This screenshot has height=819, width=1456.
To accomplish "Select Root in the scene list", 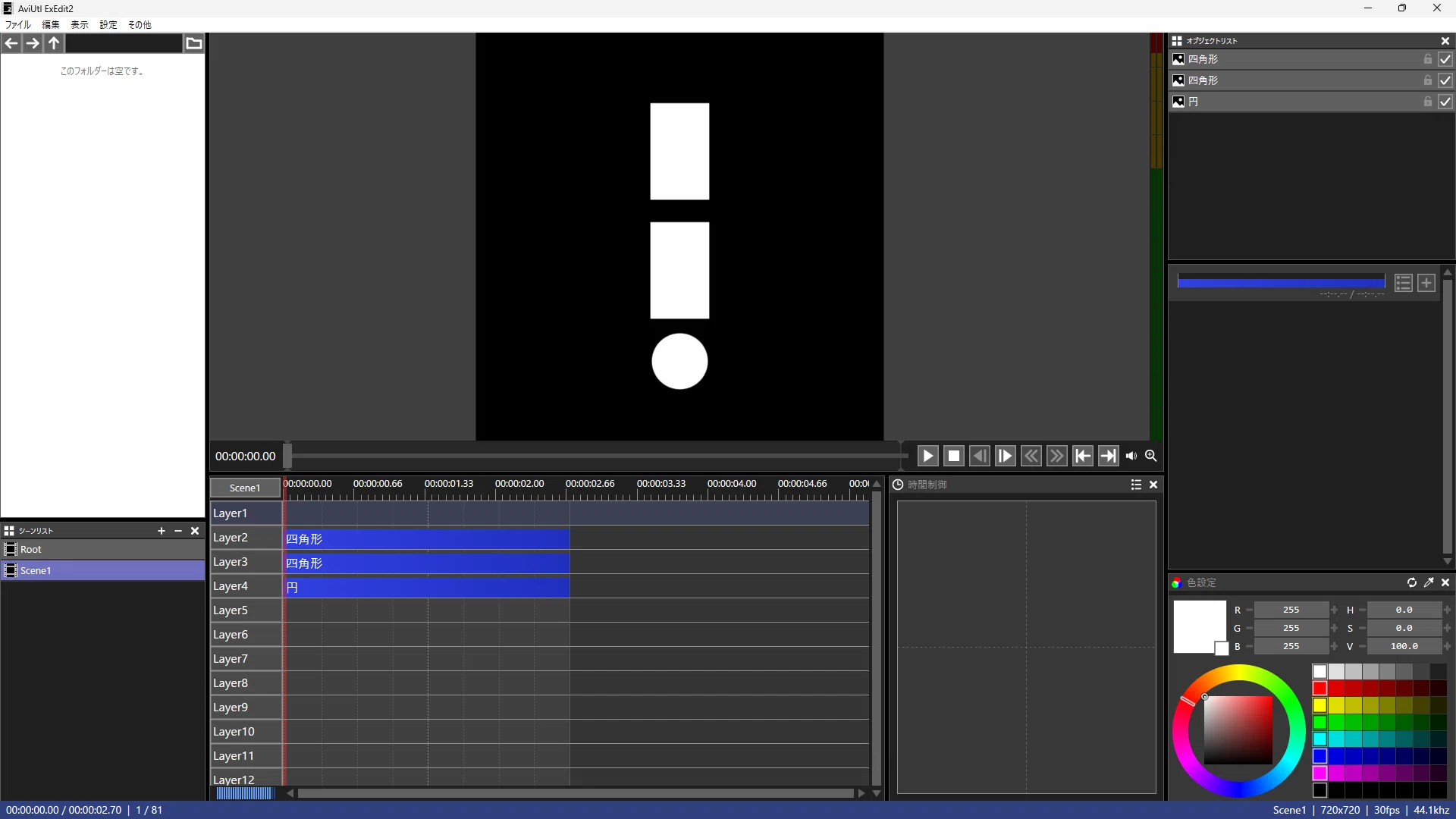I will click(x=103, y=549).
